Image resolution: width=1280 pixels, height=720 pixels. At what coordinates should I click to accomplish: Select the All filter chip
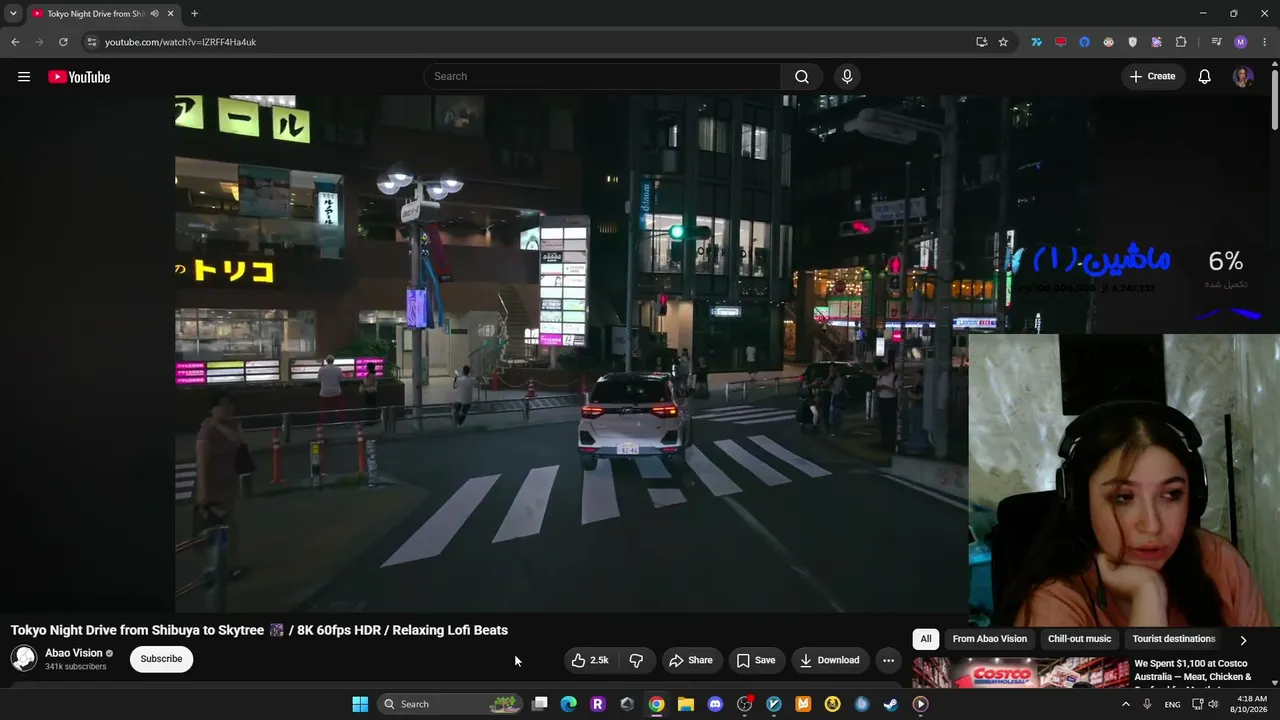926,639
